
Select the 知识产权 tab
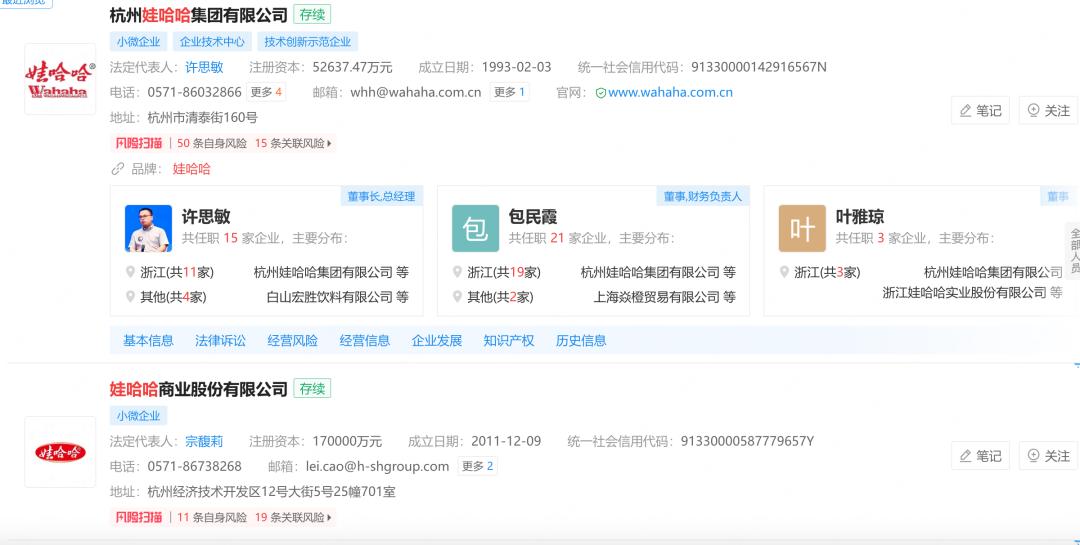(x=509, y=340)
